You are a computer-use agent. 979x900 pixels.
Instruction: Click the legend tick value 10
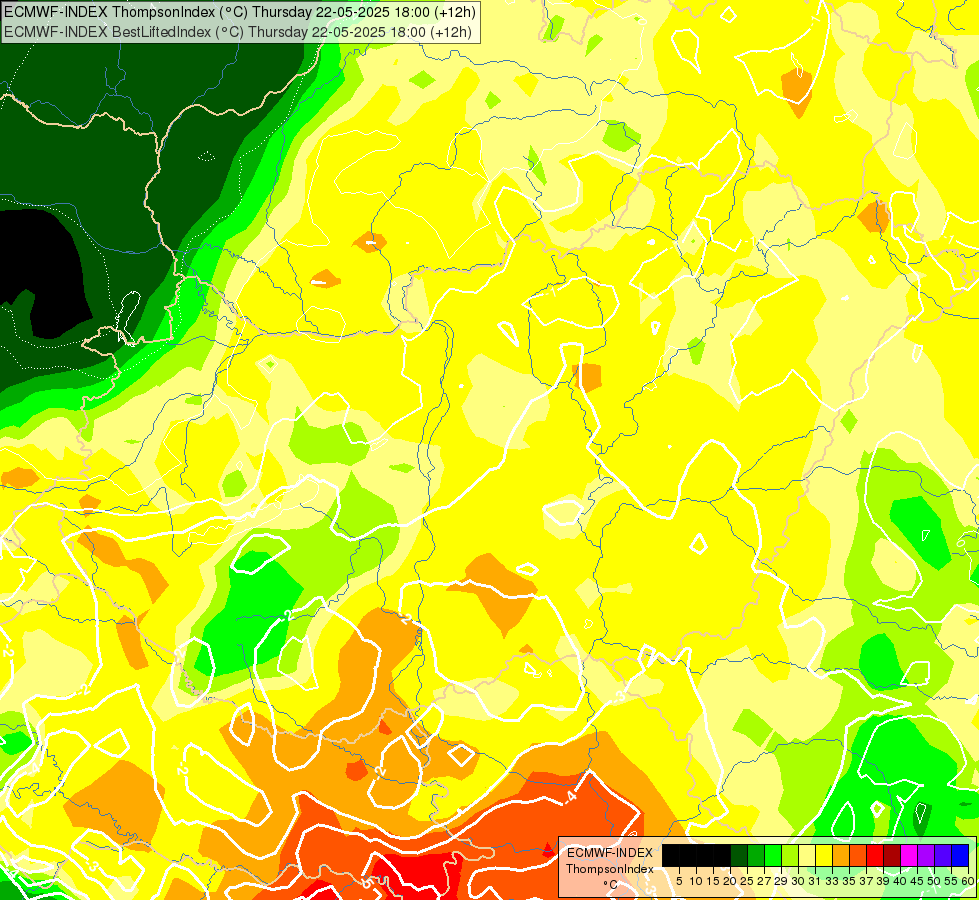pyautogui.click(x=696, y=881)
